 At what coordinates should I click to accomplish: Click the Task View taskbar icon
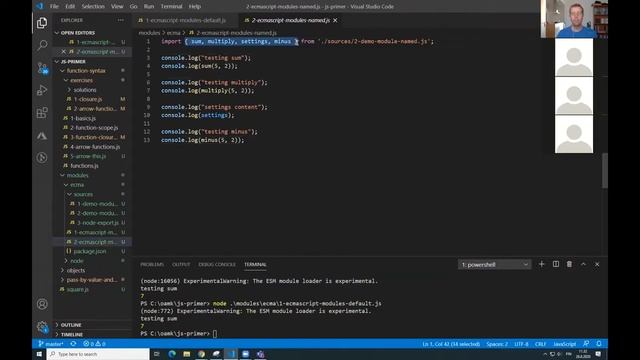157,354
